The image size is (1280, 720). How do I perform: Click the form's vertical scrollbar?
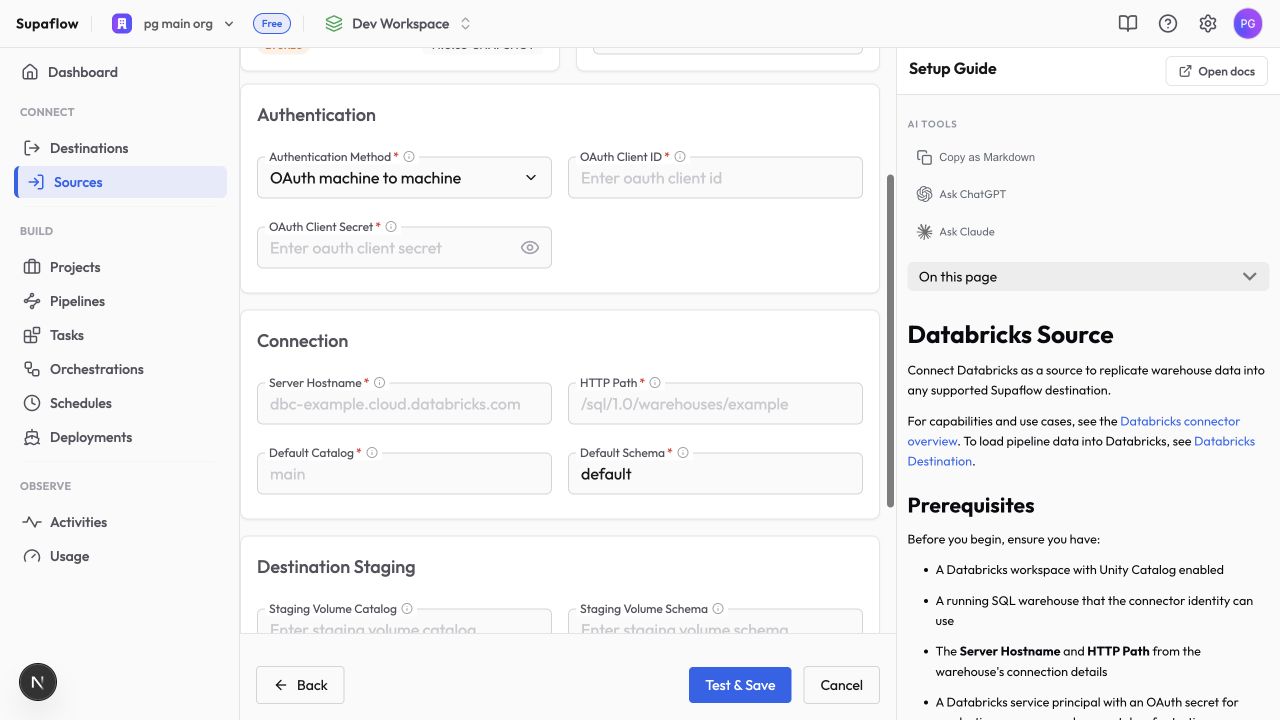(x=889, y=341)
